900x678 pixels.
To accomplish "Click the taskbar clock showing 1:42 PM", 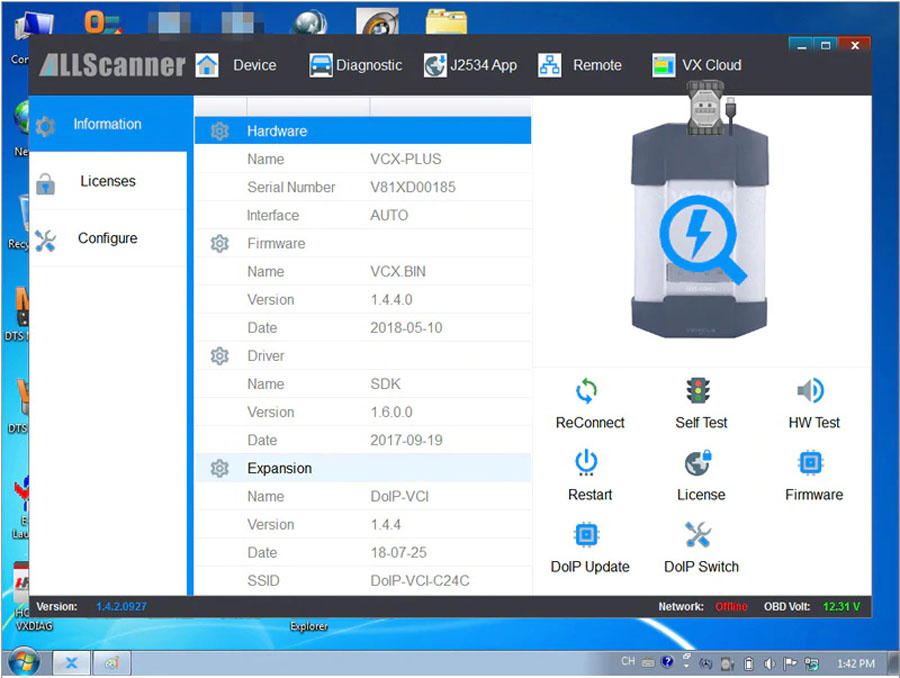I will (855, 664).
